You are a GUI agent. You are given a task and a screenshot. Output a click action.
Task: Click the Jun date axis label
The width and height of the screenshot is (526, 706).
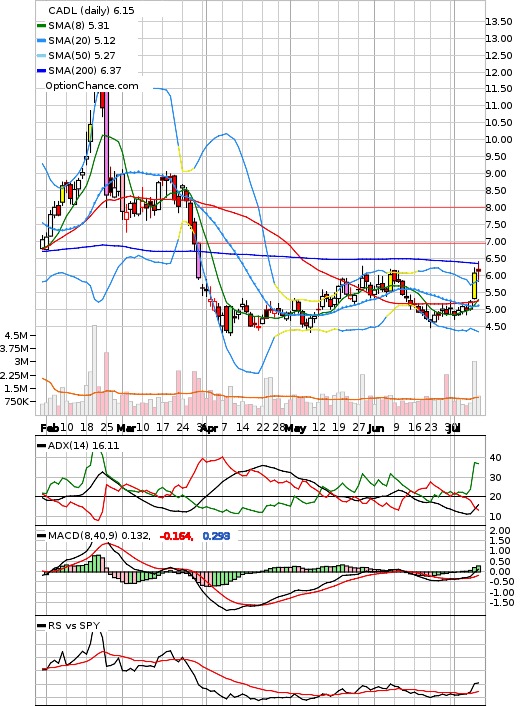376,428
